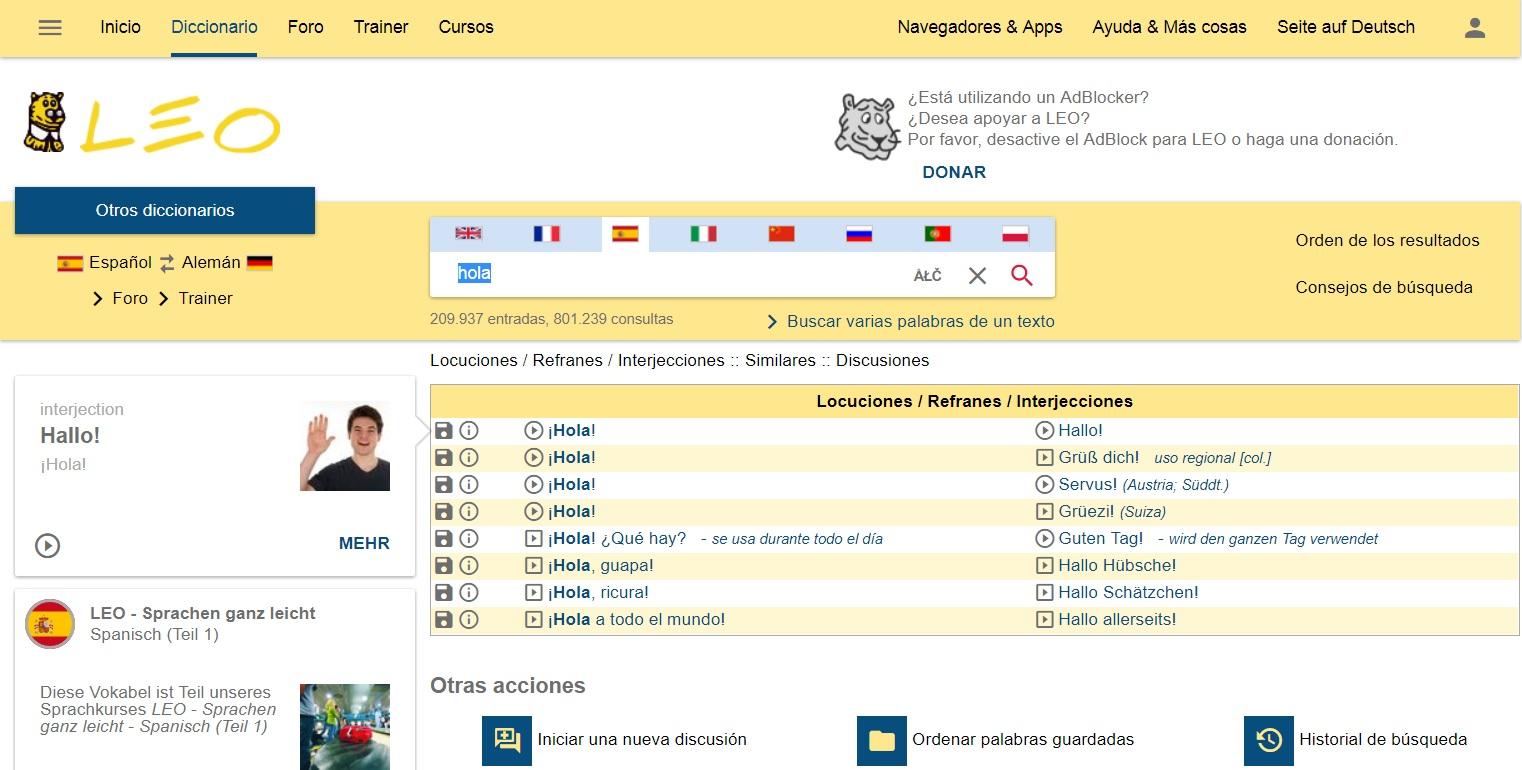Switch to Seite auf Deutsch
The image size is (1522, 770).
point(1345,28)
